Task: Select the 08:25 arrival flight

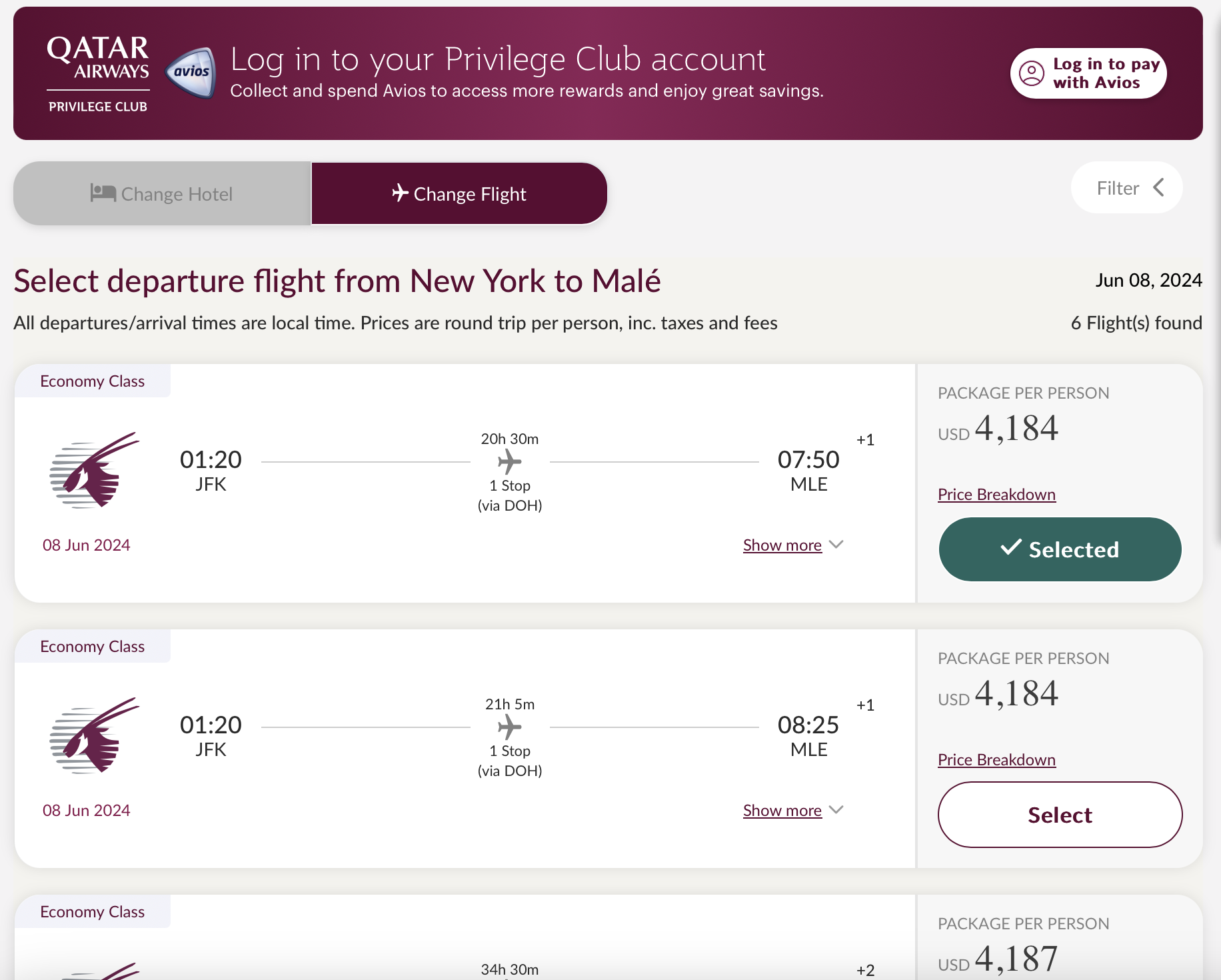Action: tap(1060, 815)
